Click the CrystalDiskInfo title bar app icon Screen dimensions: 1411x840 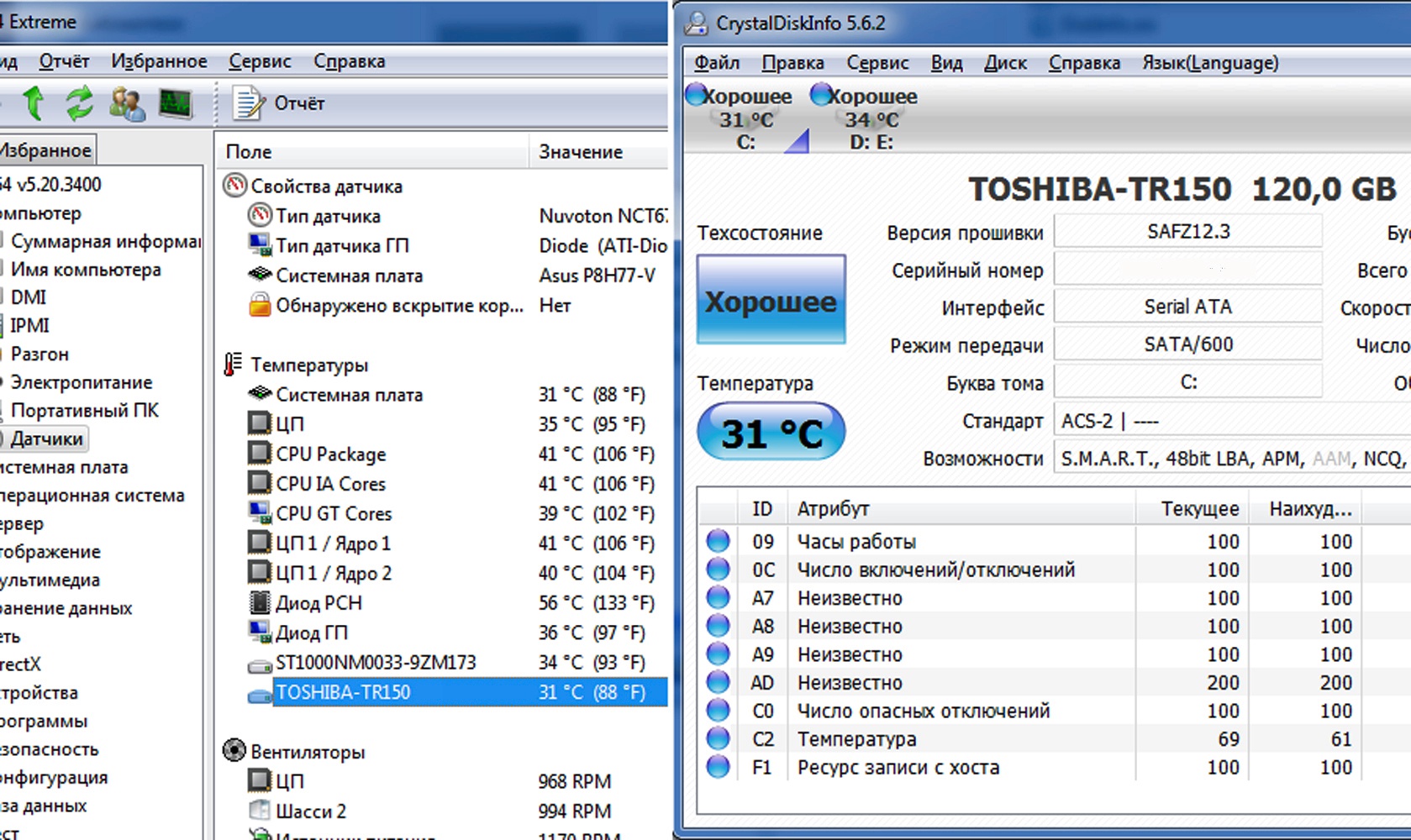click(x=696, y=23)
